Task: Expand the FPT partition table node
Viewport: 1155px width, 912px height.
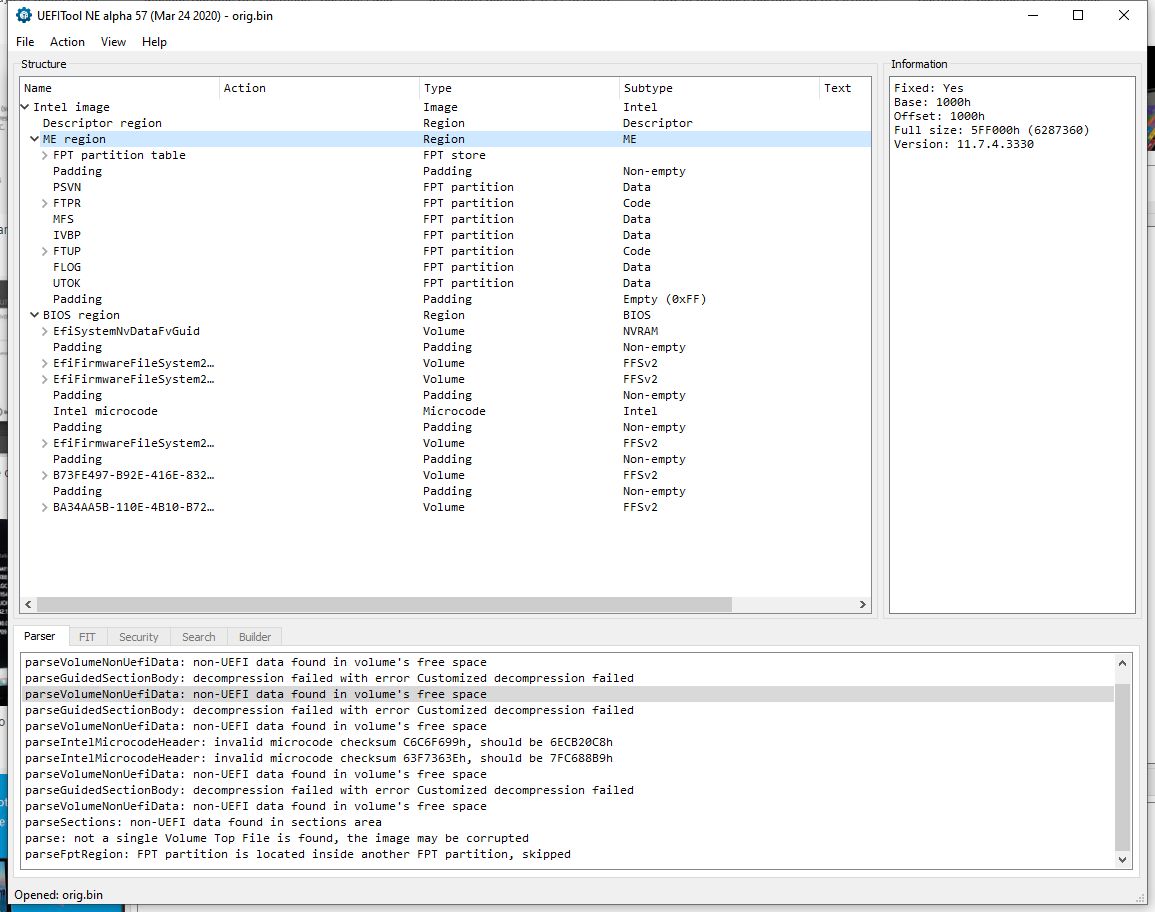Action: 45,155
